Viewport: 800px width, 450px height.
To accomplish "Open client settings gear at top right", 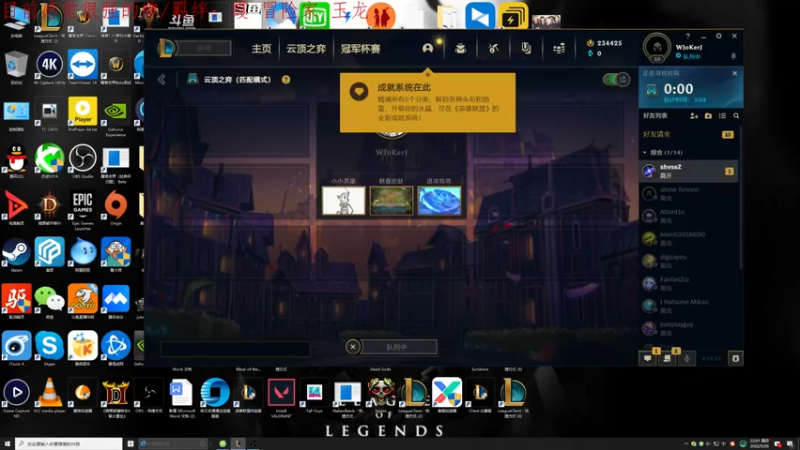I will click(x=718, y=36).
